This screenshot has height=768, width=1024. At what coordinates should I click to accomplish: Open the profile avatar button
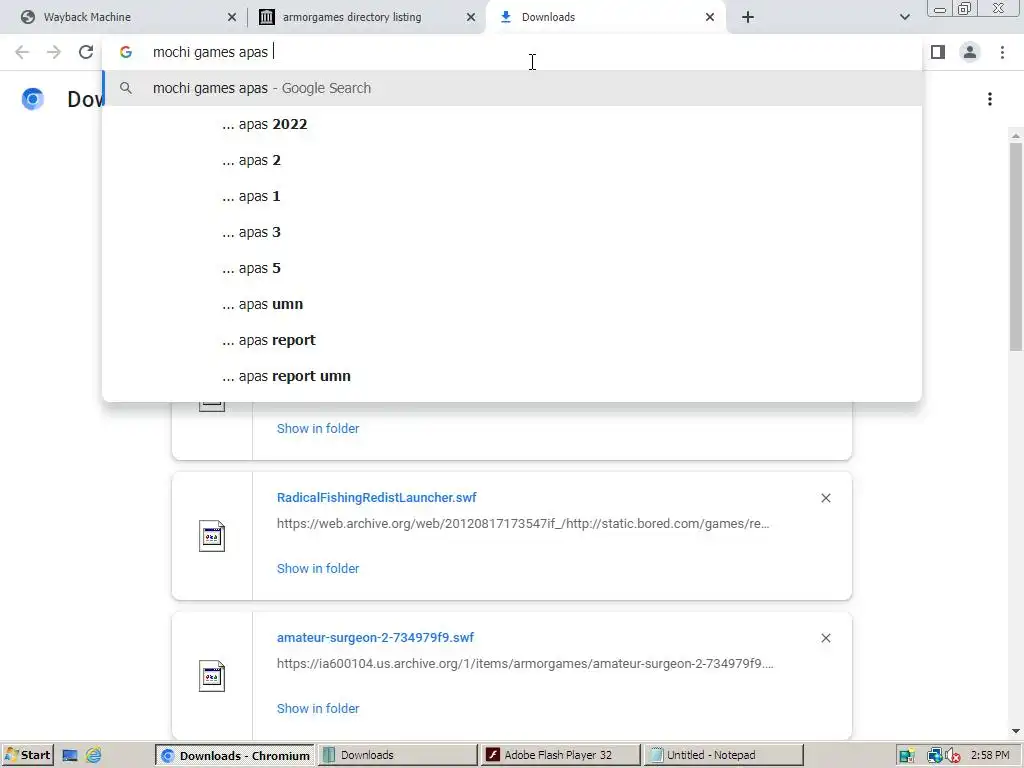pyautogui.click(x=970, y=52)
